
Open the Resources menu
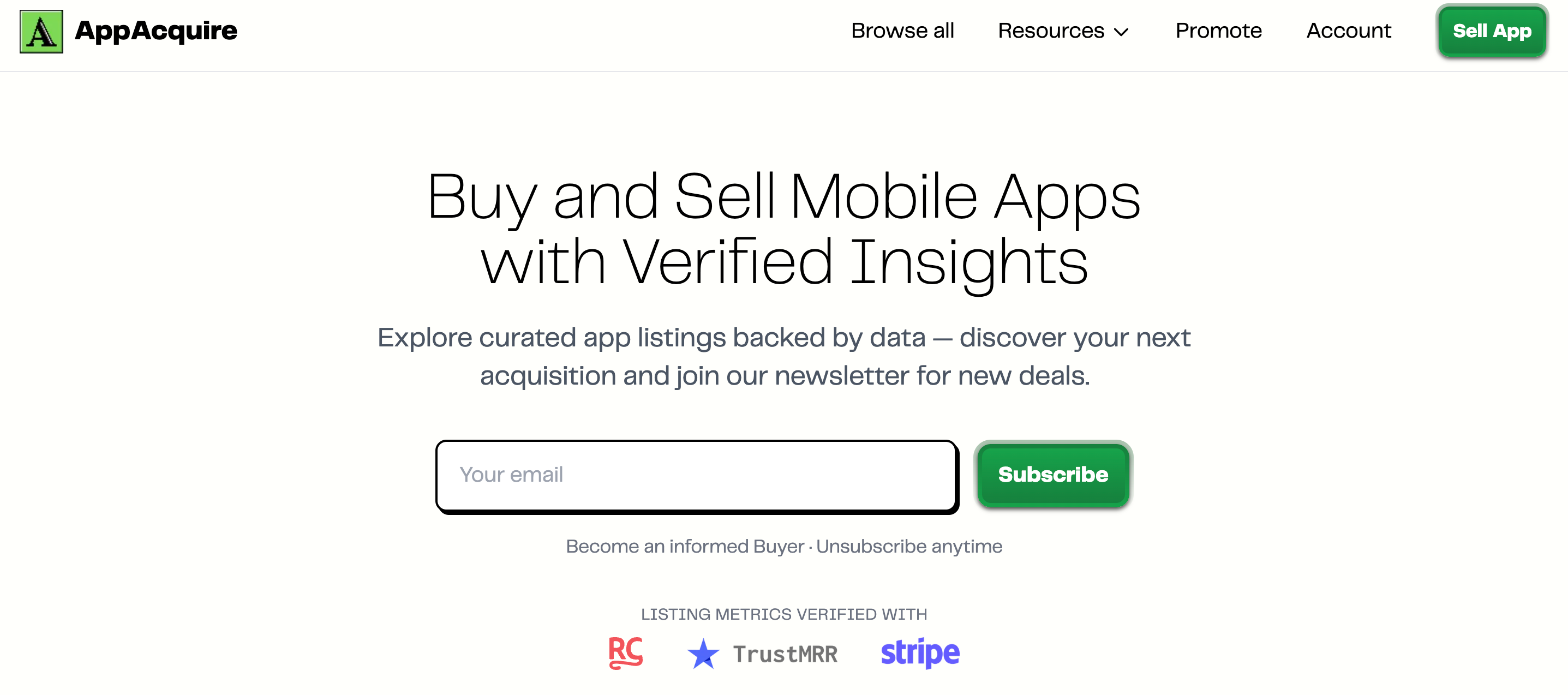click(x=1051, y=31)
